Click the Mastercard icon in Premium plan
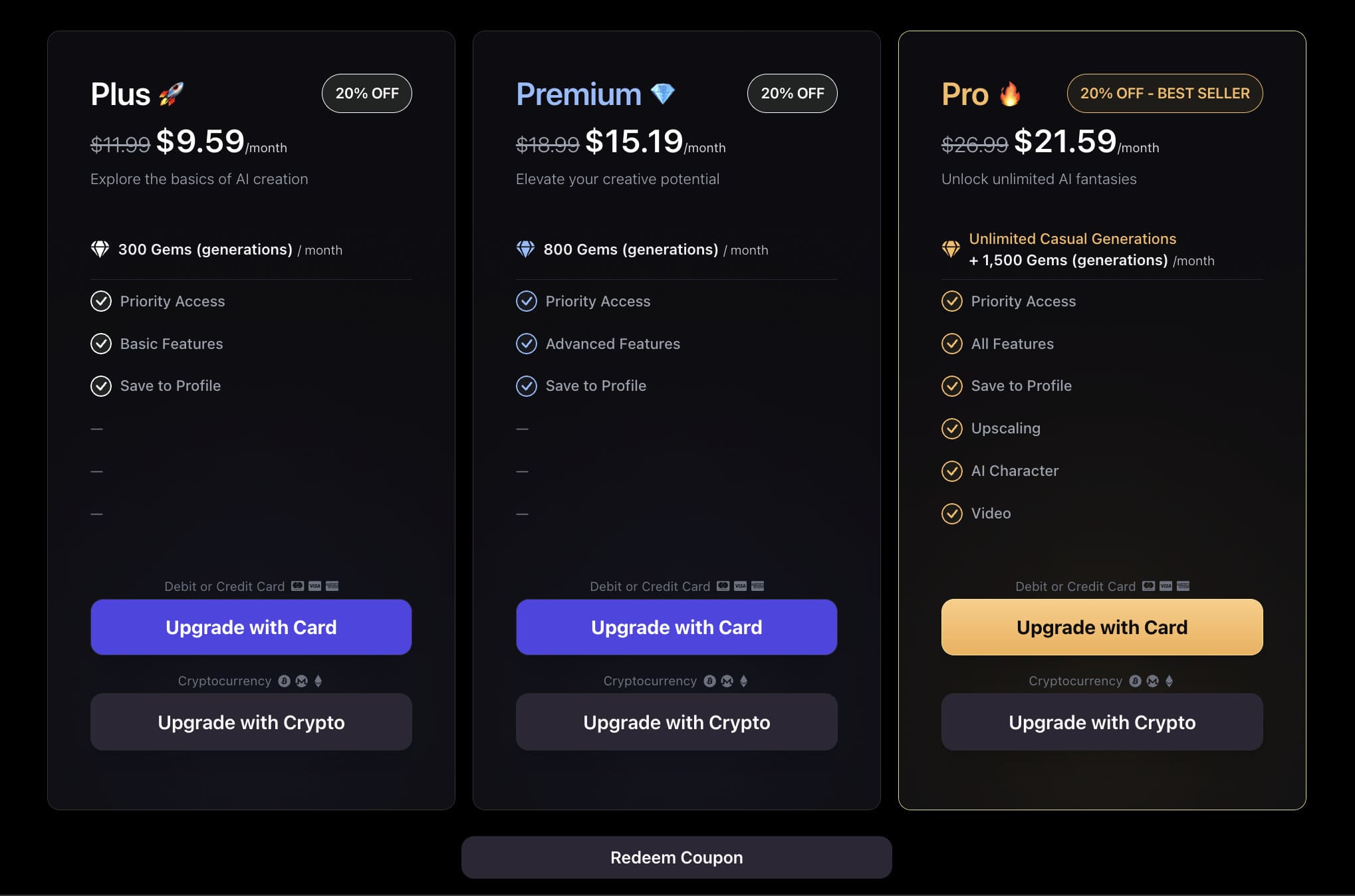Image resolution: width=1355 pixels, height=896 pixels. 723,586
